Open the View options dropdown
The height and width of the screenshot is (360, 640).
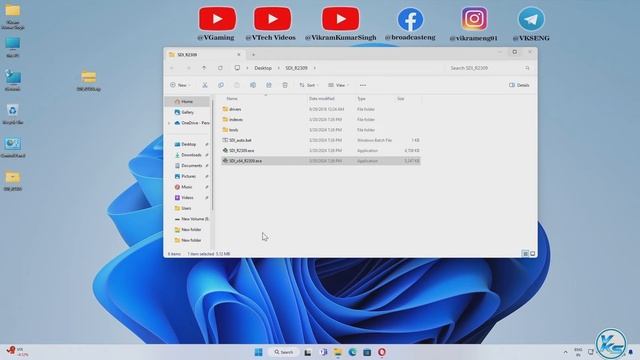338,85
